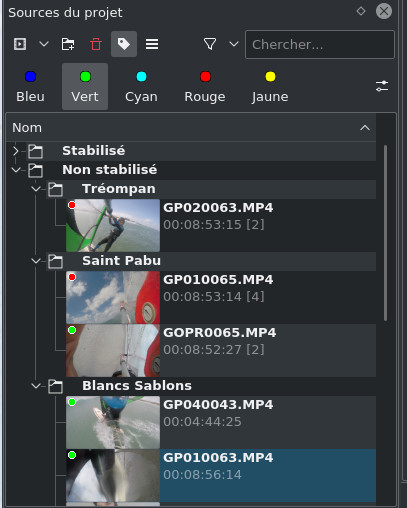Apply the Cyan tag button
Viewport: 407px width, 508px height.
point(141,86)
